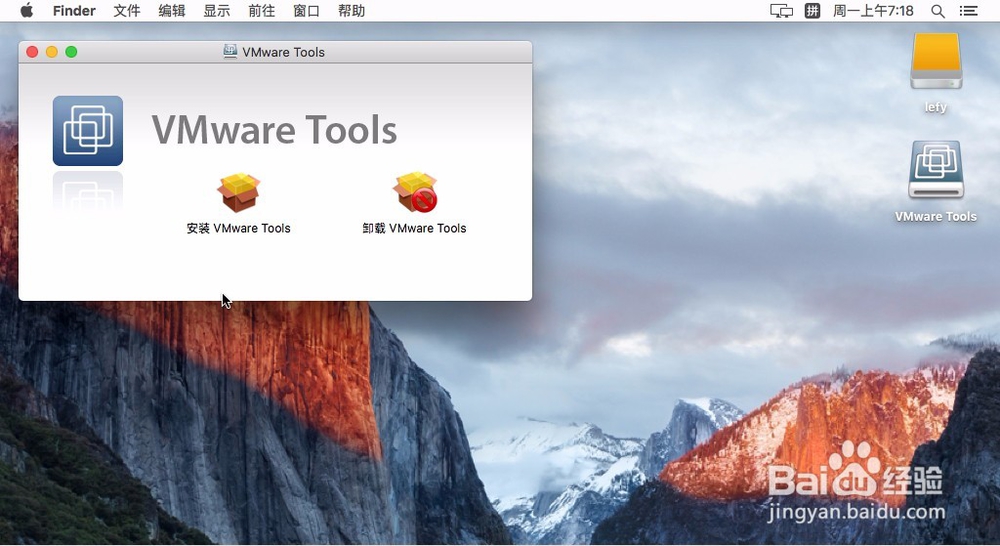Click the large VMware Tools heading
This screenshot has width=1000, height=546.
tap(274, 130)
